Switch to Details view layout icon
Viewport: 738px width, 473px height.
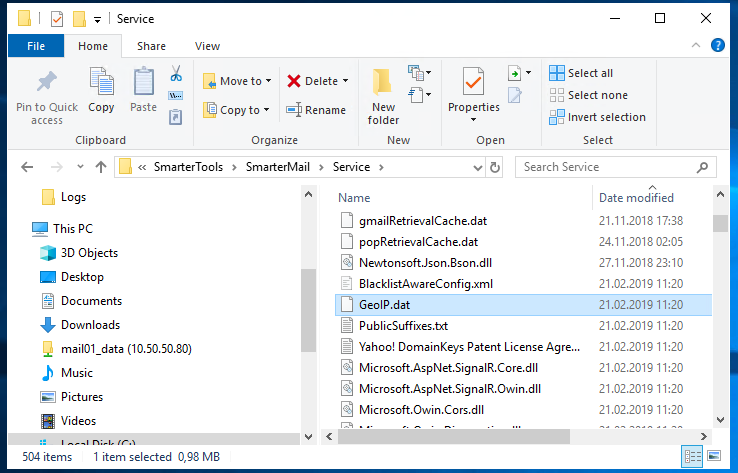(691, 457)
